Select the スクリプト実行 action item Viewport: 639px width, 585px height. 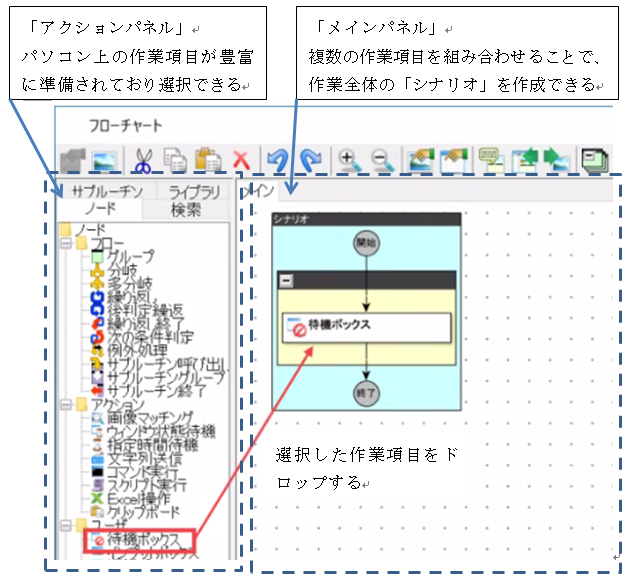click(139, 485)
